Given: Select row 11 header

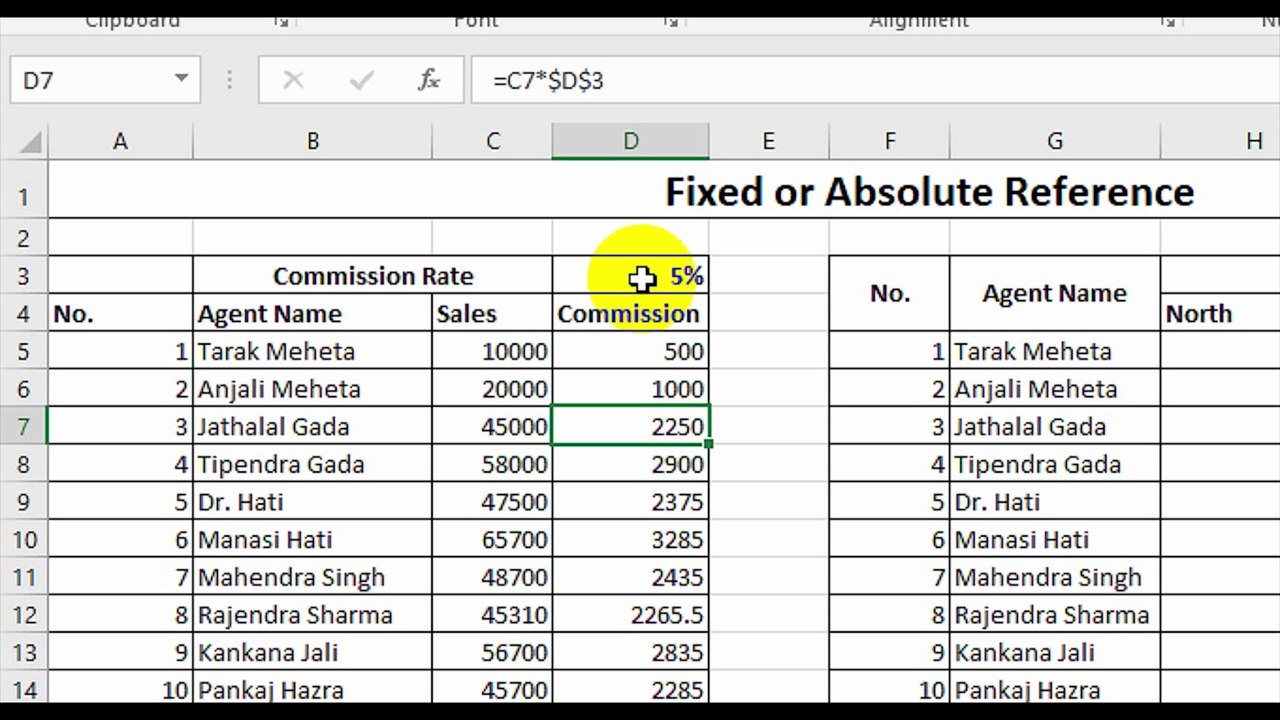Looking at the screenshot, I should tap(24, 578).
